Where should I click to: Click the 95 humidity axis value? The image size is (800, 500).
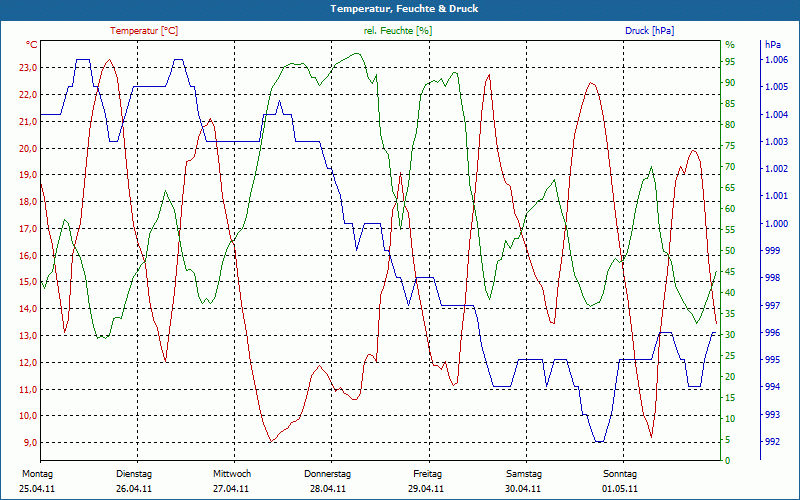point(730,62)
